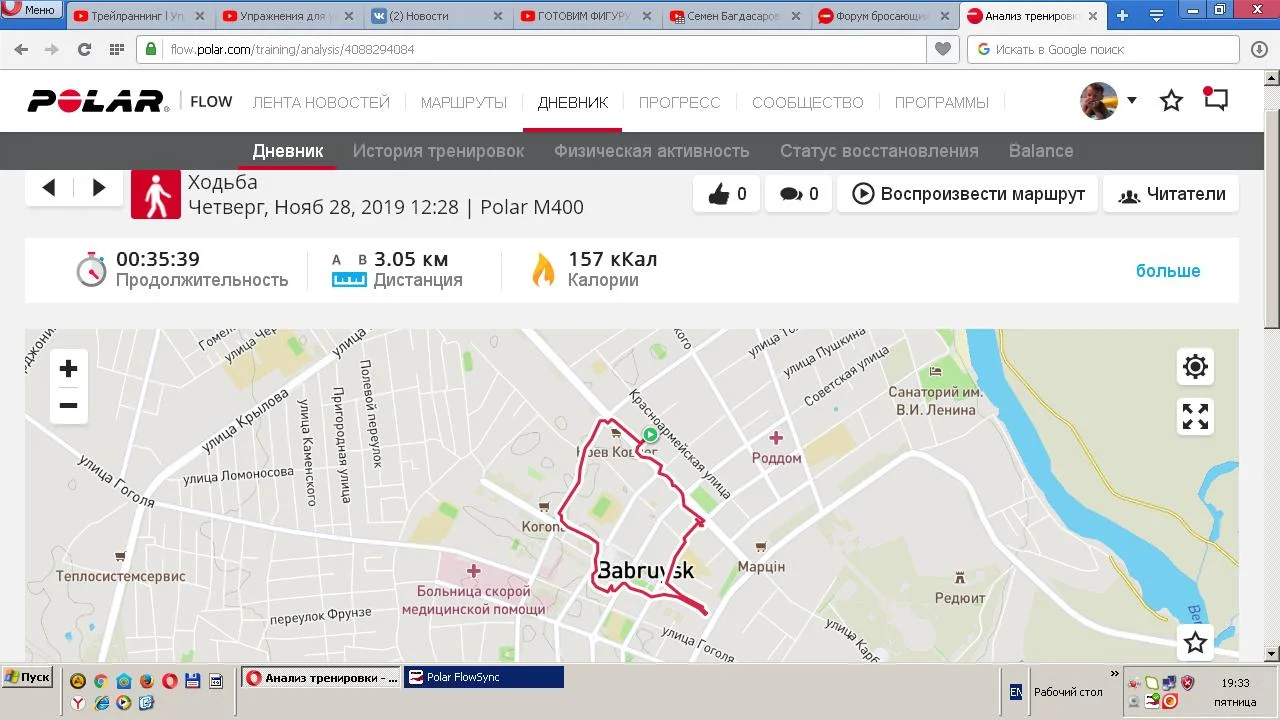Open 'ЛЕНТА НОВОСТЕЙ' in the navigation
This screenshot has width=1280, height=720.
[x=321, y=102]
